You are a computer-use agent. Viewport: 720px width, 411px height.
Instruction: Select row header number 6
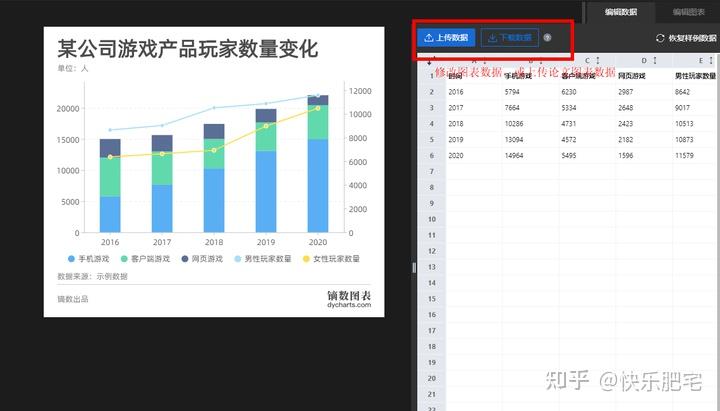pos(432,156)
